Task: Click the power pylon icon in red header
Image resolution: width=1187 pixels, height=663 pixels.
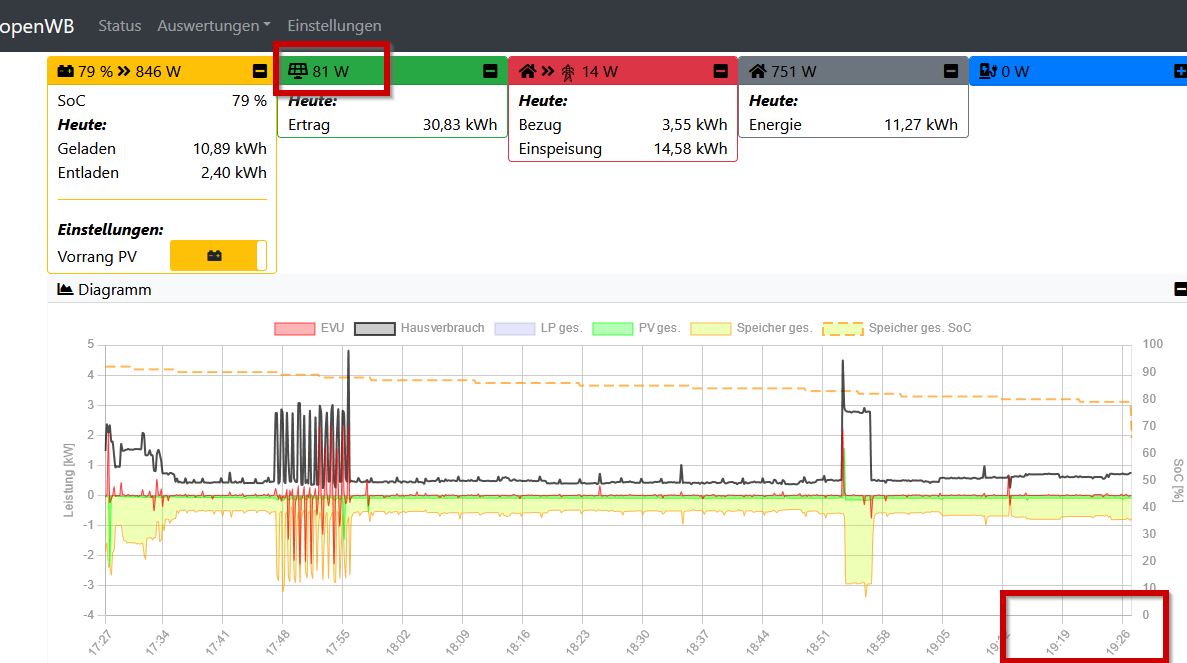Action: (568, 71)
